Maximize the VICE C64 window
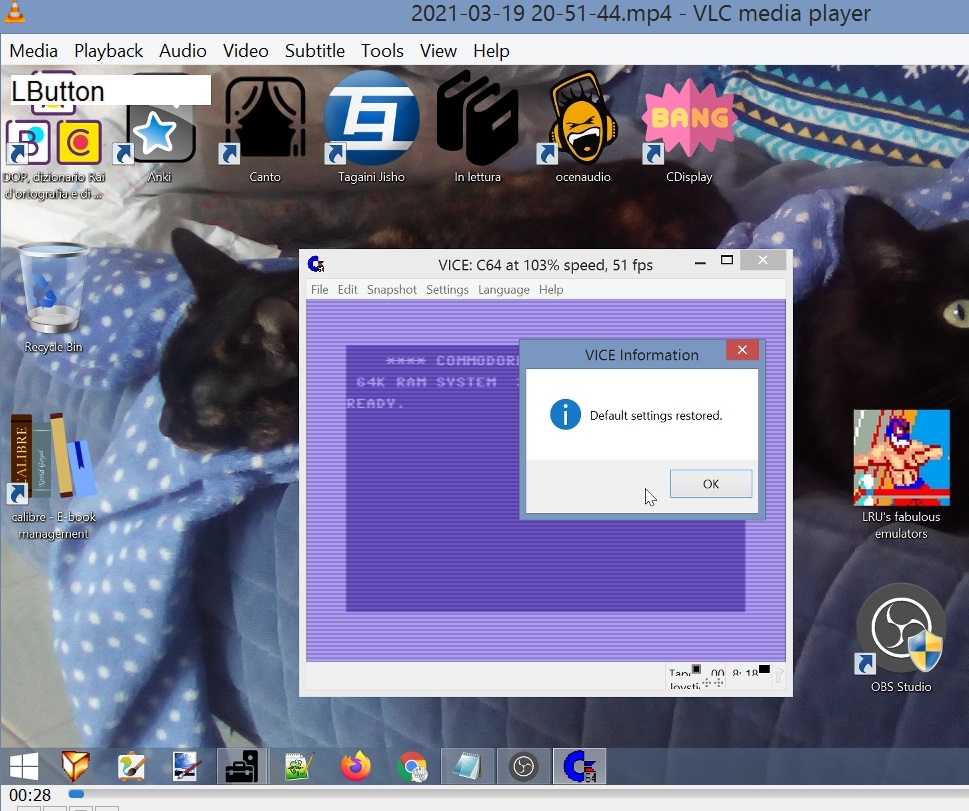This screenshot has width=969, height=811. click(727, 260)
